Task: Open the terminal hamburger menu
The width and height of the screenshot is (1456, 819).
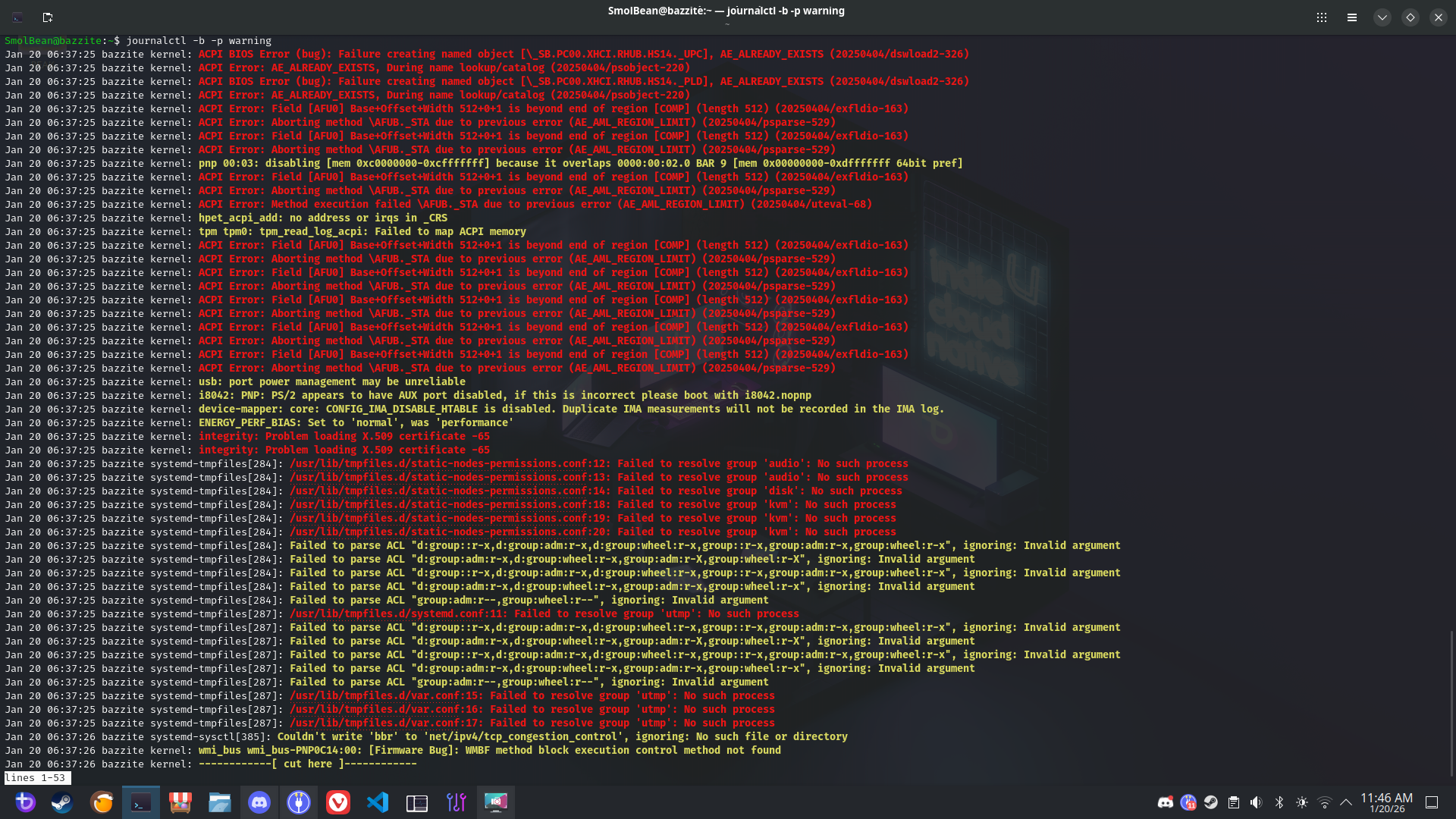Action: click(1351, 17)
